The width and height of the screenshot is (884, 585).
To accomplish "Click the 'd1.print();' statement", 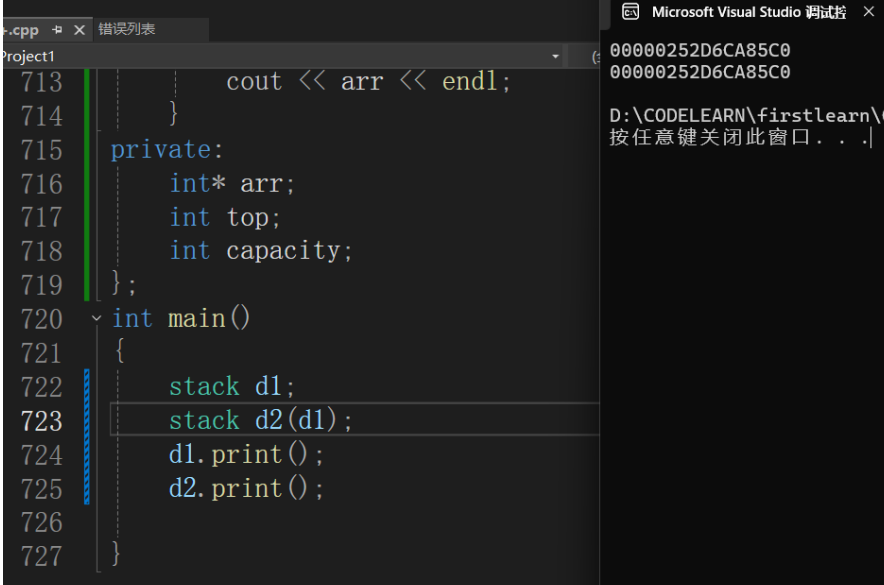I will point(246,454).
